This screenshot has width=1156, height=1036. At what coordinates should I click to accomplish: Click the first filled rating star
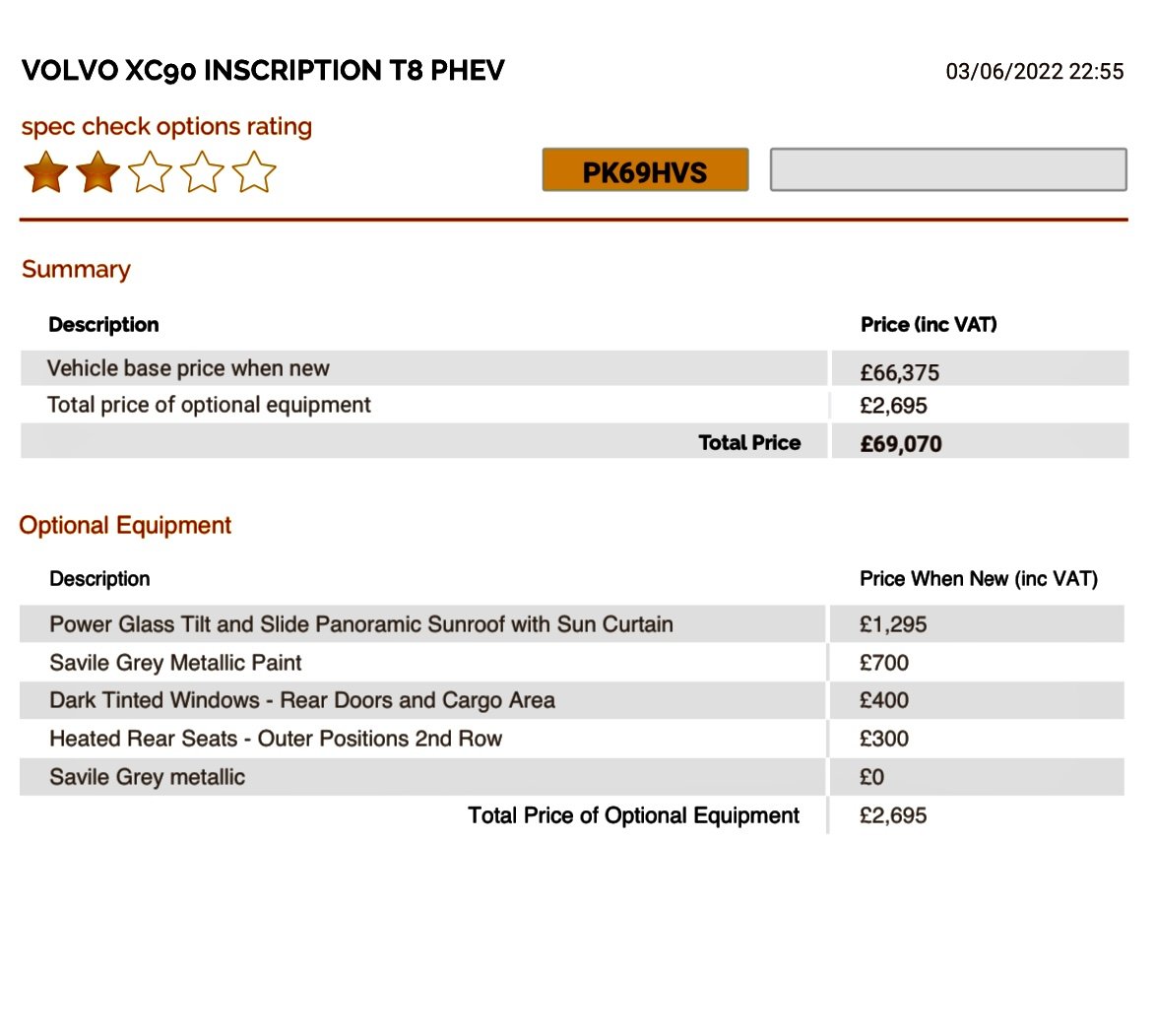pyautogui.click(x=45, y=172)
